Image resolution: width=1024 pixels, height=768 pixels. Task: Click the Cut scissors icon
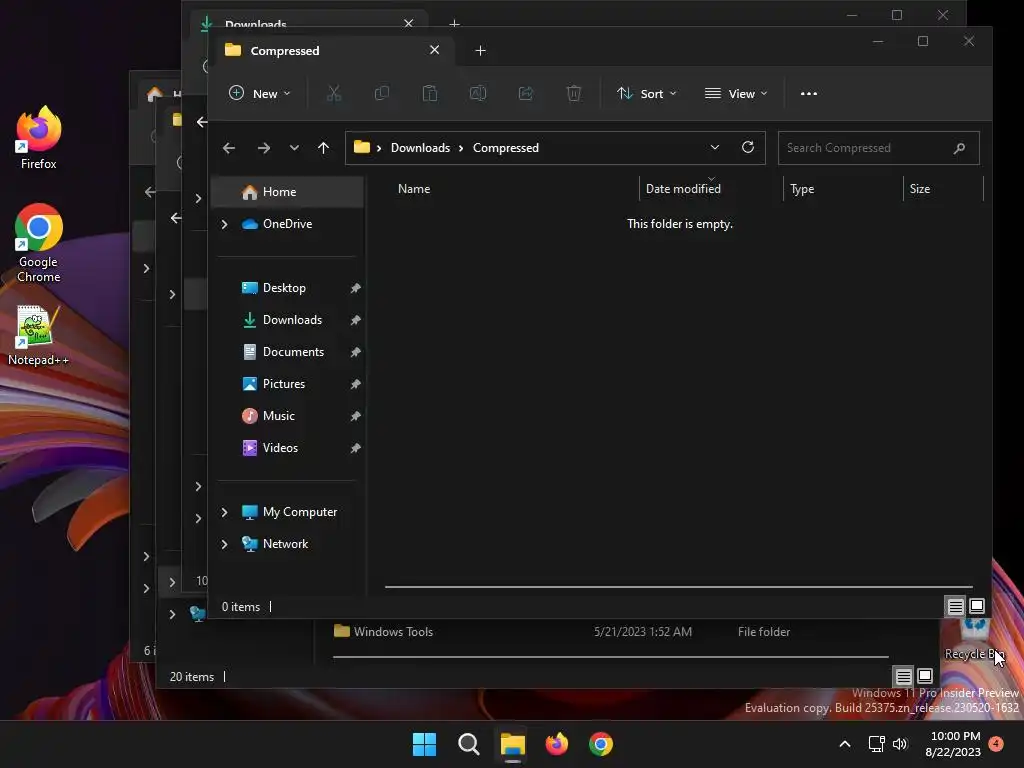click(334, 93)
